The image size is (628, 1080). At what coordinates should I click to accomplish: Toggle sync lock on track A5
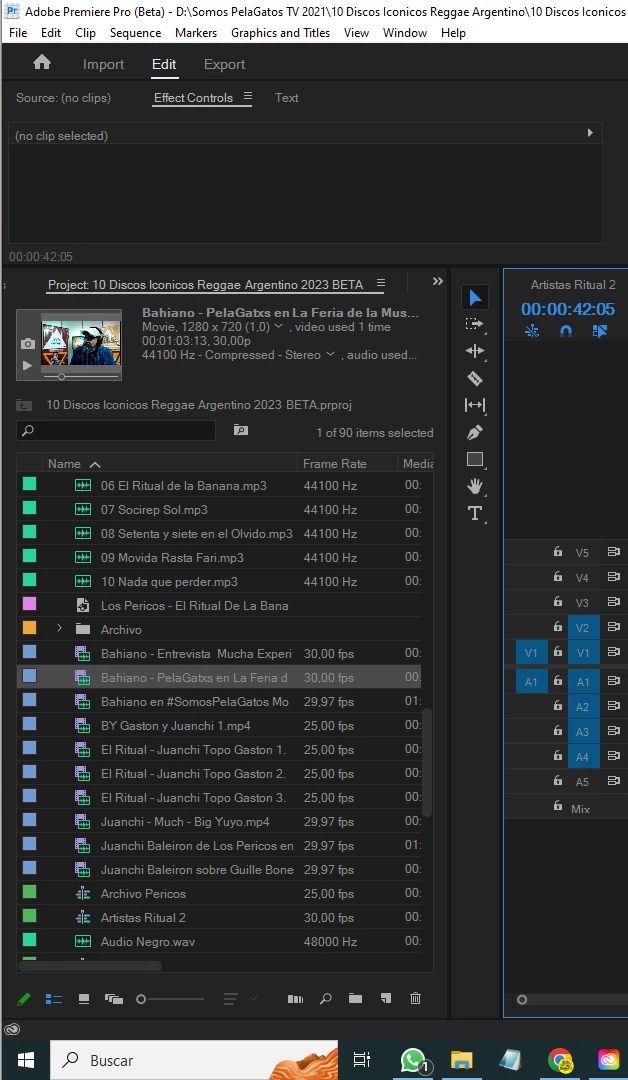pyautogui.click(x=613, y=781)
